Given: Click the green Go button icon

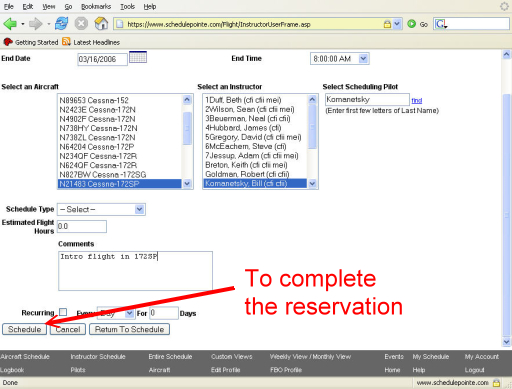Looking at the screenshot, I should [412, 24].
